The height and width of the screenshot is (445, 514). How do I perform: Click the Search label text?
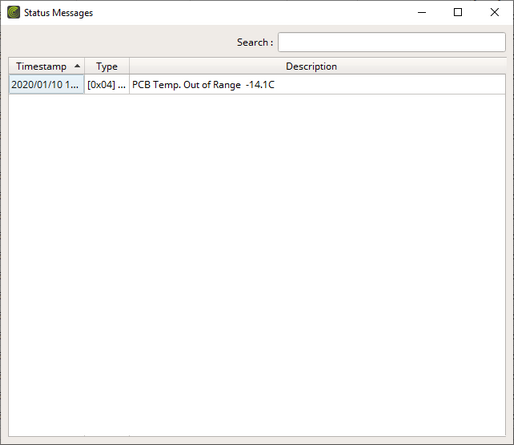pyautogui.click(x=255, y=42)
